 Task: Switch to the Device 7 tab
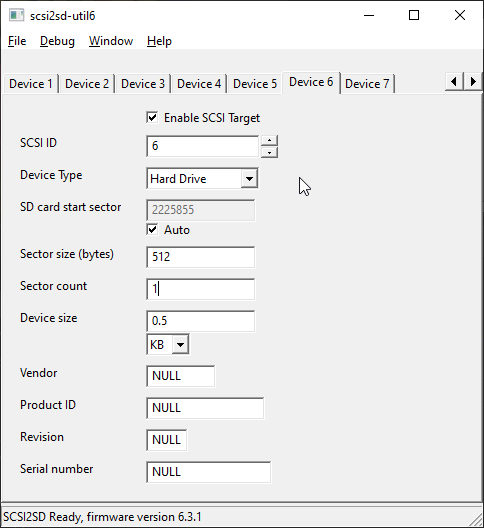[367, 84]
